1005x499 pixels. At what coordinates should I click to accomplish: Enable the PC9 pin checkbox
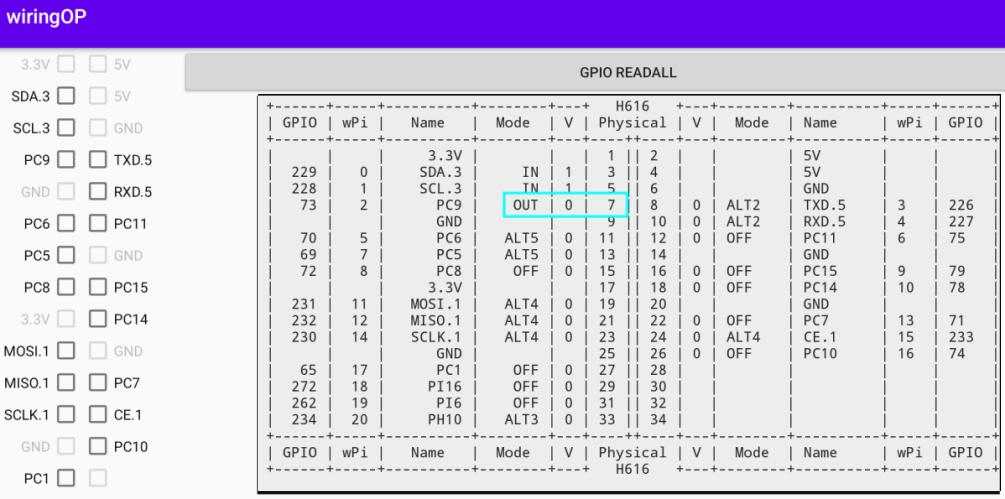click(66, 160)
